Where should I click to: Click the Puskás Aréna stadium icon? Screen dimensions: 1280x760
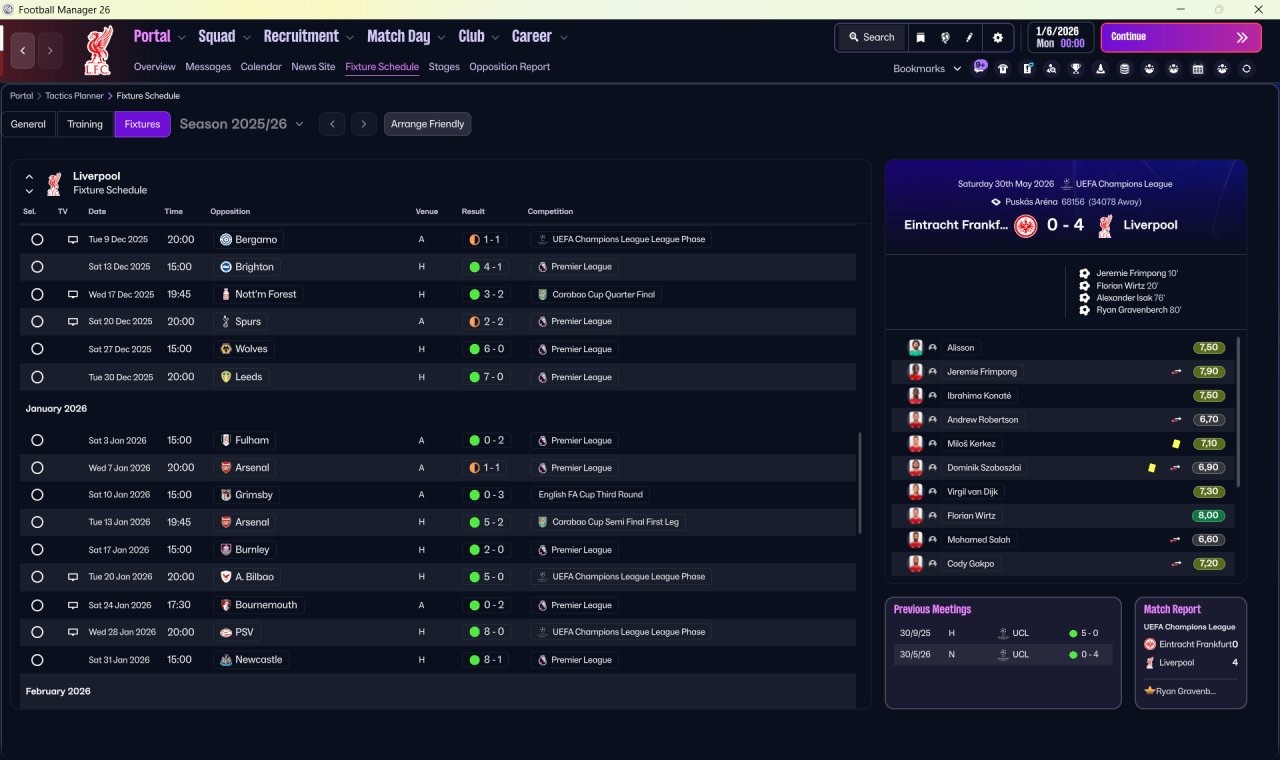pos(995,202)
